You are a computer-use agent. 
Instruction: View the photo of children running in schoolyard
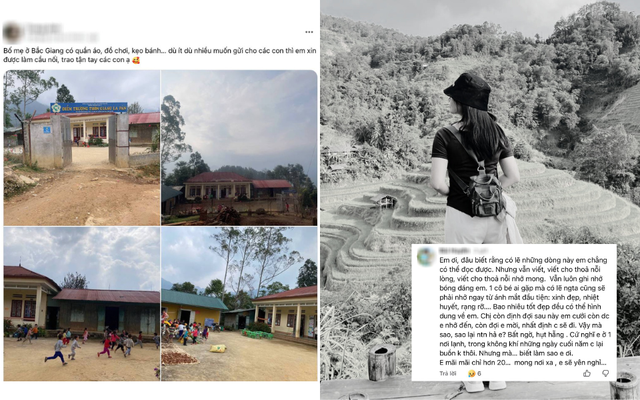(x=82, y=304)
